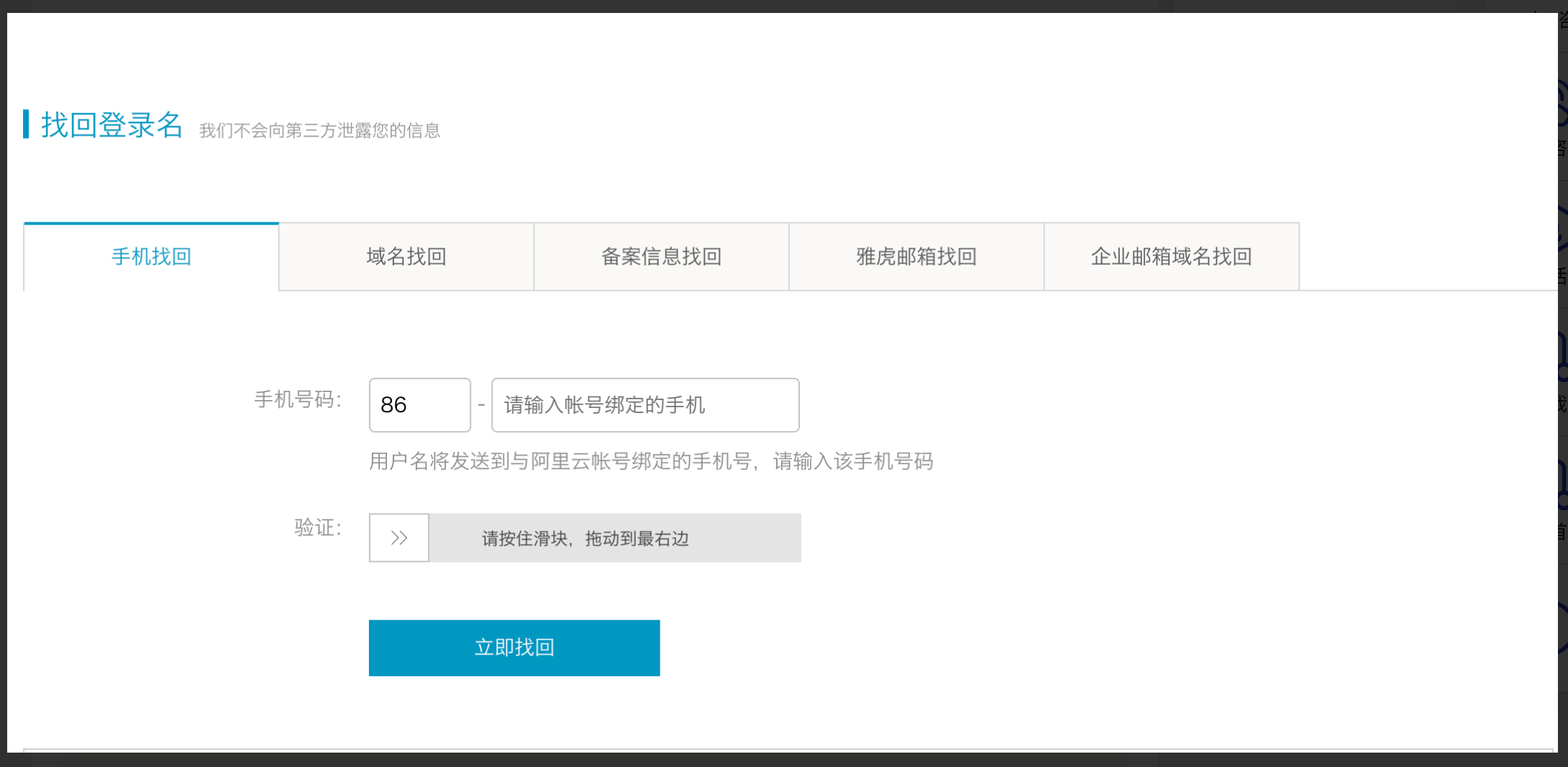1568x767 pixels.
Task: Switch to the 域名找回 tab
Action: pos(405,256)
